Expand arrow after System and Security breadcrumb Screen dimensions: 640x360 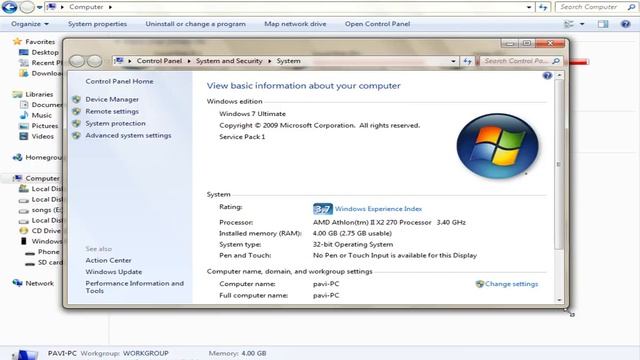[x=270, y=61]
